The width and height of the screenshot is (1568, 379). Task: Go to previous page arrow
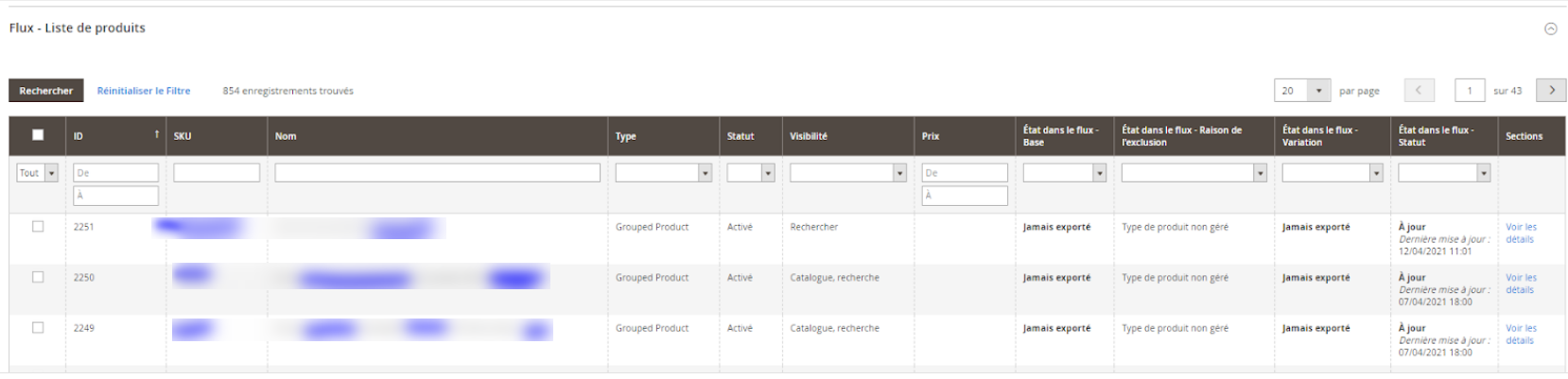pyautogui.click(x=1419, y=90)
